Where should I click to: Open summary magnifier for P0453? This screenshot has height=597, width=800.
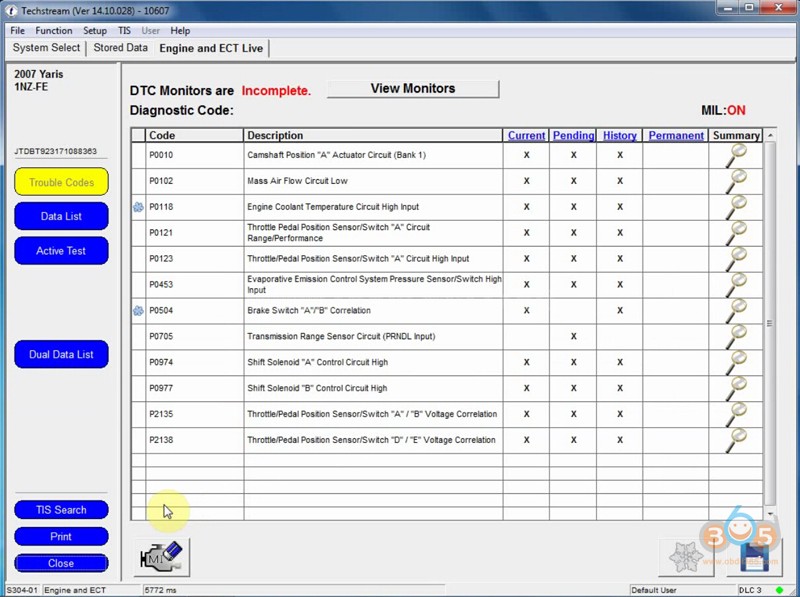[736, 285]
